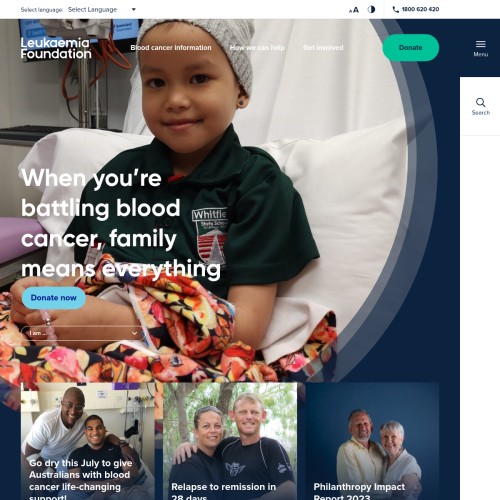Open the hamburger Menu icon
500x500 pixels.
[x=480, y=44]
